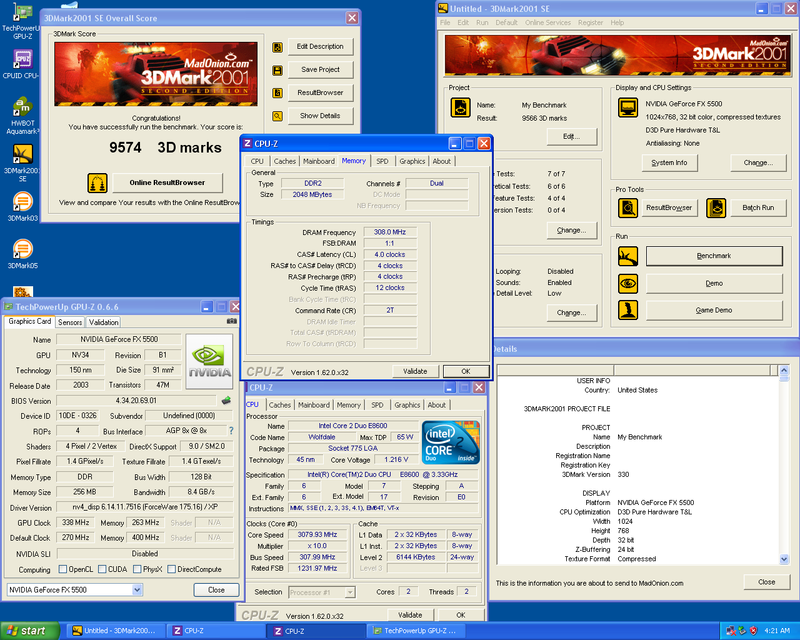
Task: Click Intel Core 2 Duo logo in CPU-Z
Action: tap(451, 442)
